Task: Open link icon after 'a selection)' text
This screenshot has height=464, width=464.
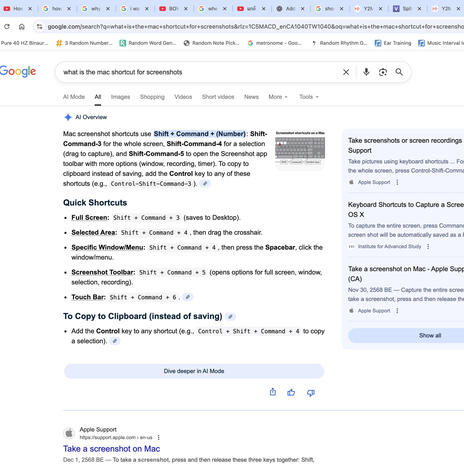Action: coord(114,341)
